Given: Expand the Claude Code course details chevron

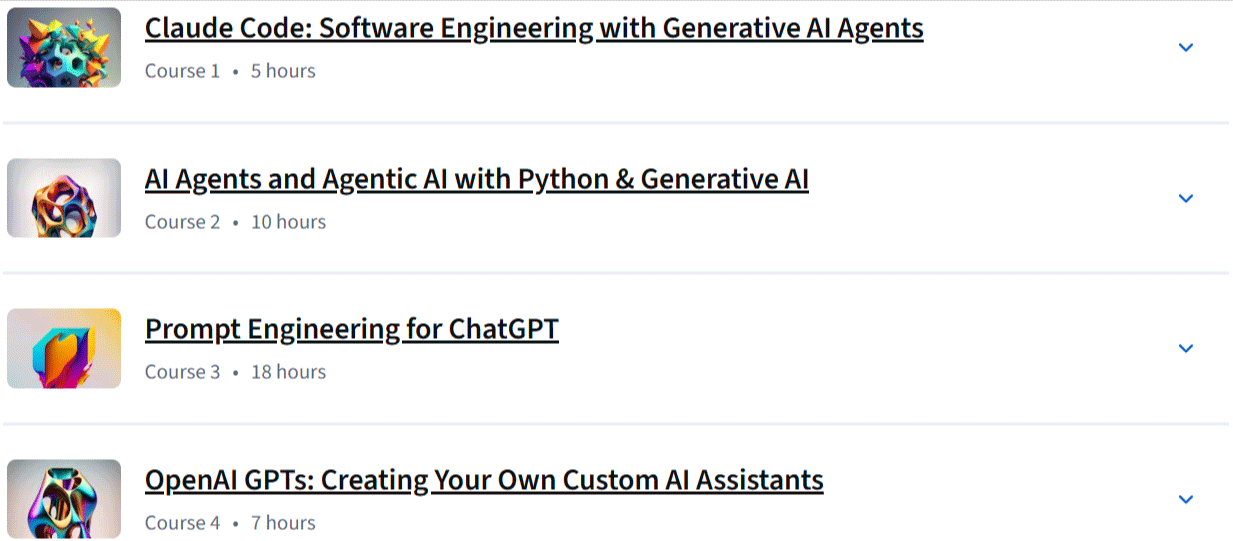Looking at the screenshot, I should click(1186, 48).
